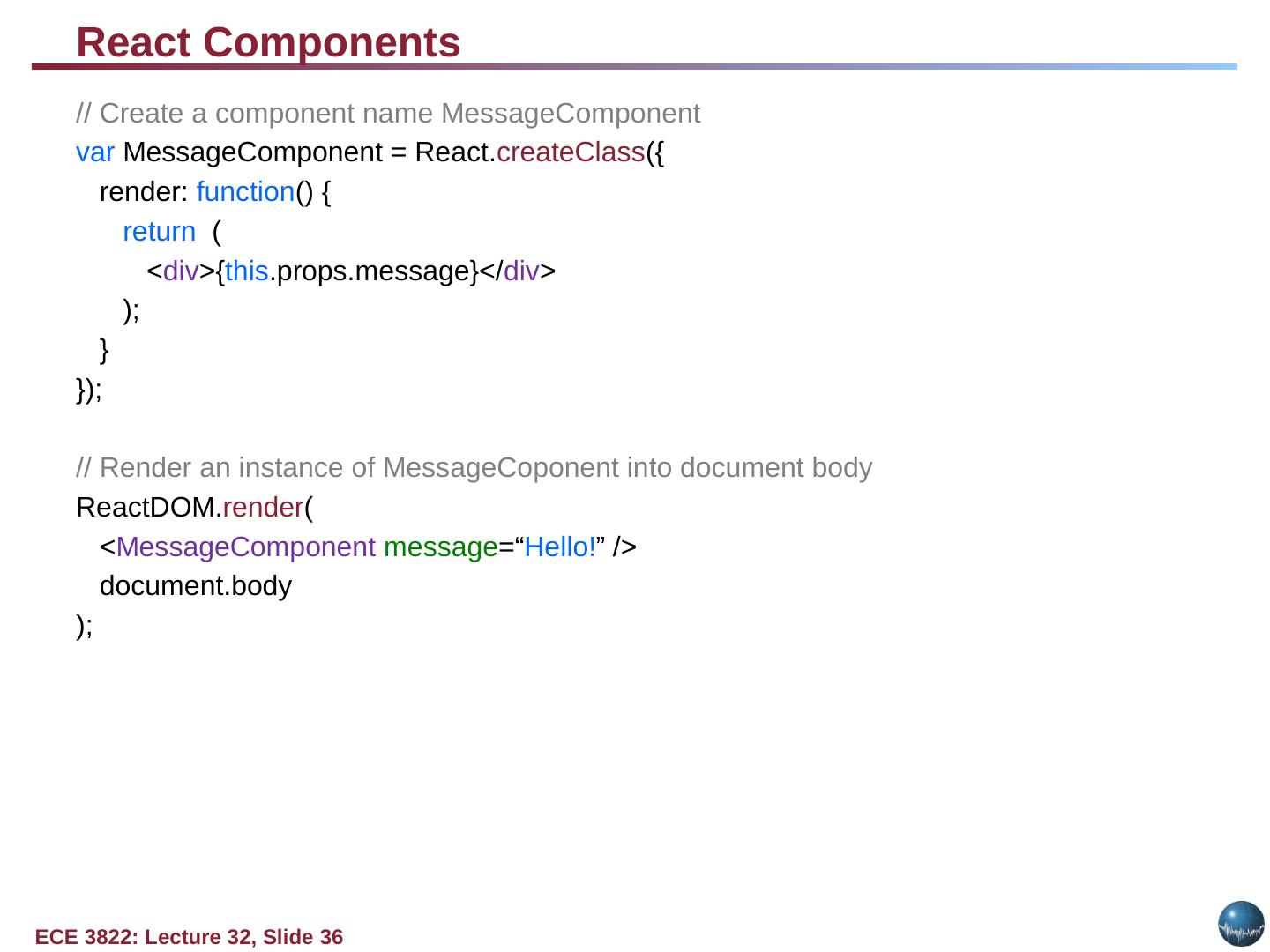Click the blue "Hello!" string value
Image resolution: width=1270 pixels, height=952 pixels.
(561, 547)
